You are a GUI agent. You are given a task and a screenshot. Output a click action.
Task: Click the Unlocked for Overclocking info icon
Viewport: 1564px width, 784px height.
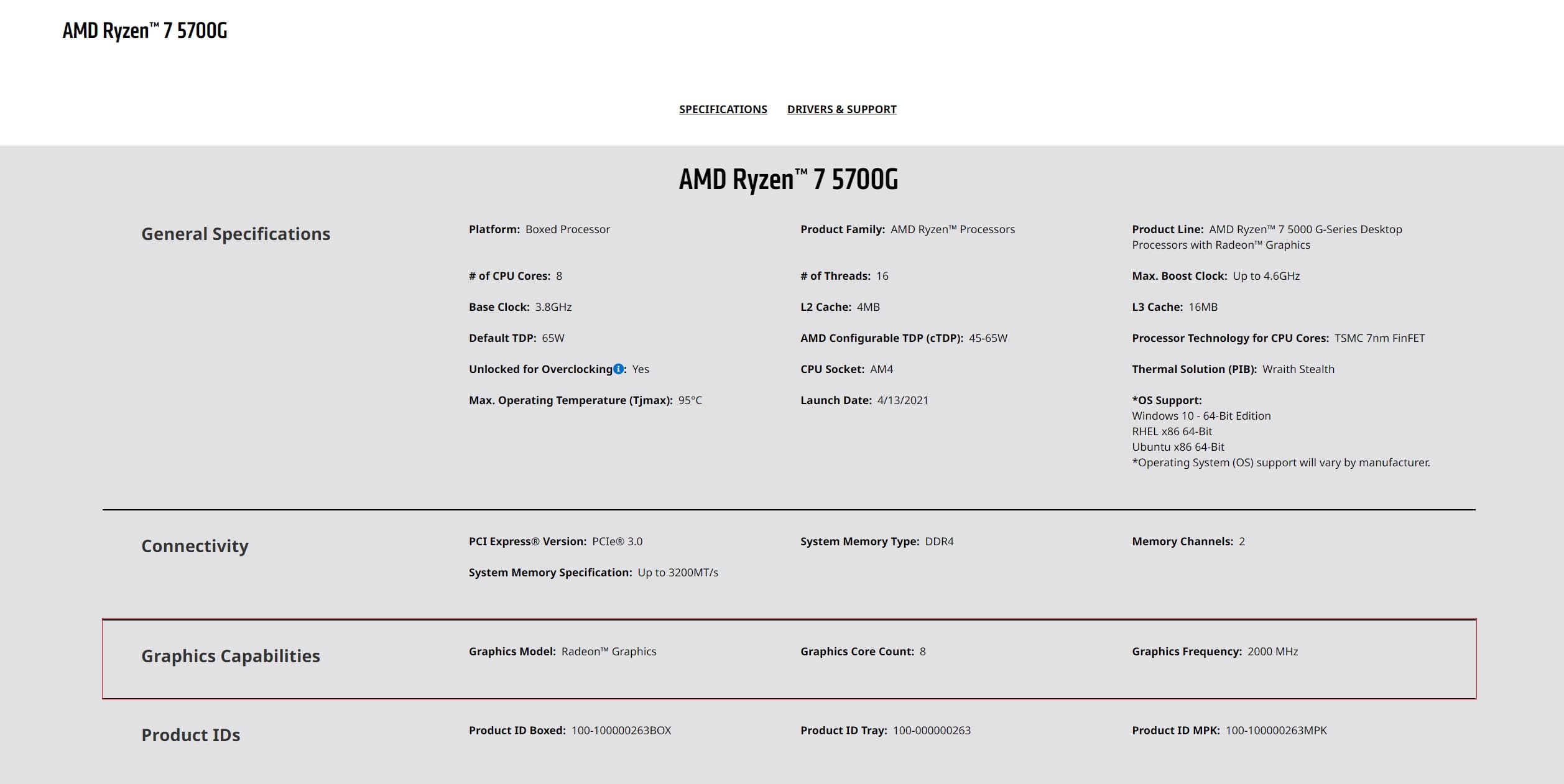[x=618, y=369]
